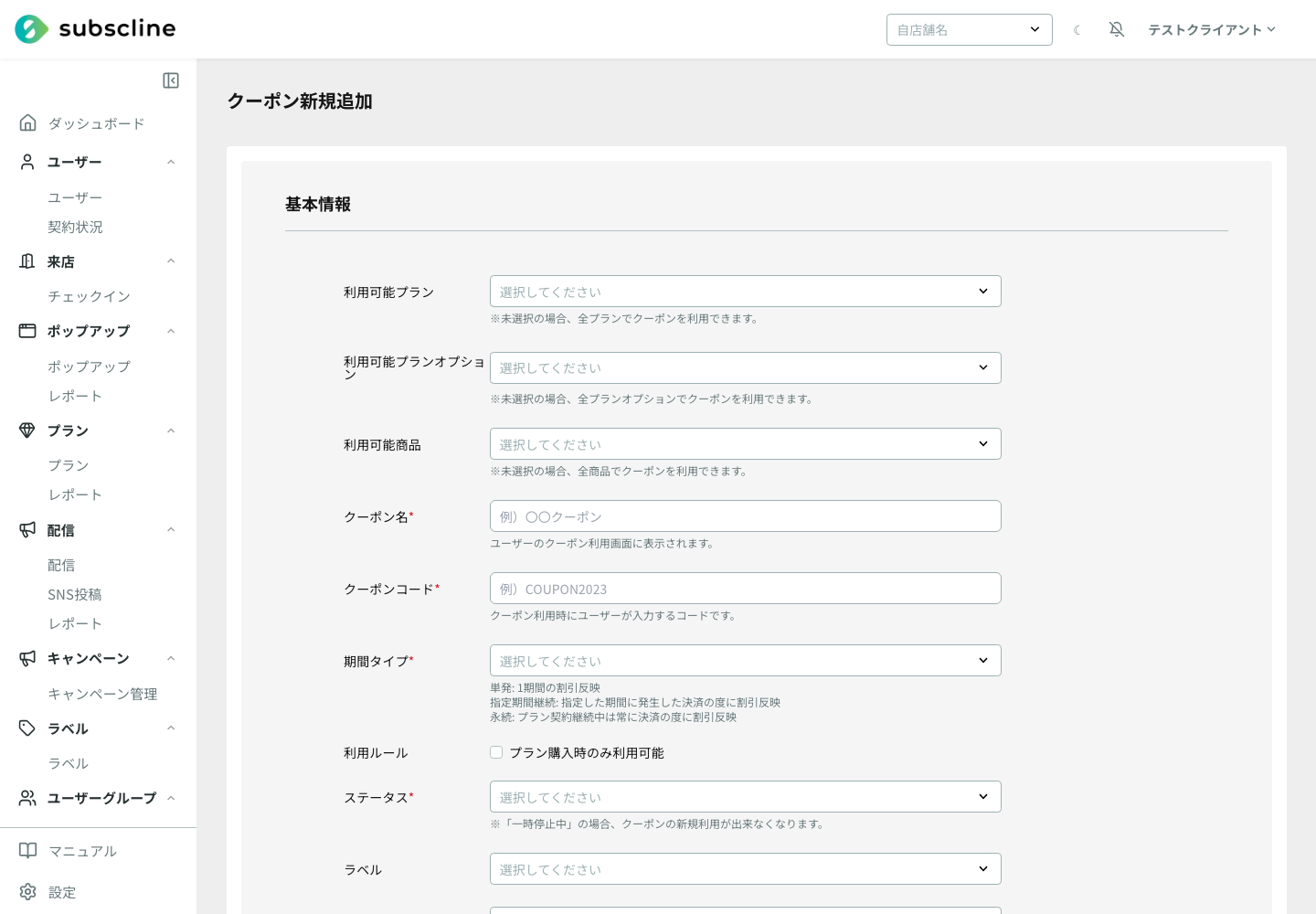
Task: Open the 利用可能プランオプション dropdown
Action: point(746,367)
